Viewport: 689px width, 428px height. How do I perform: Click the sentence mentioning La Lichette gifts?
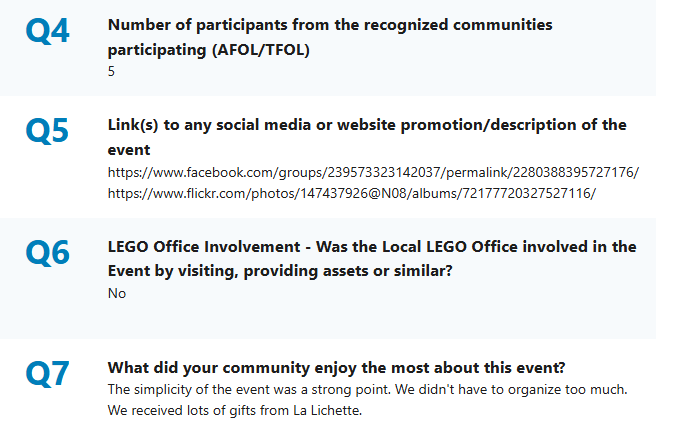point(235,410)
